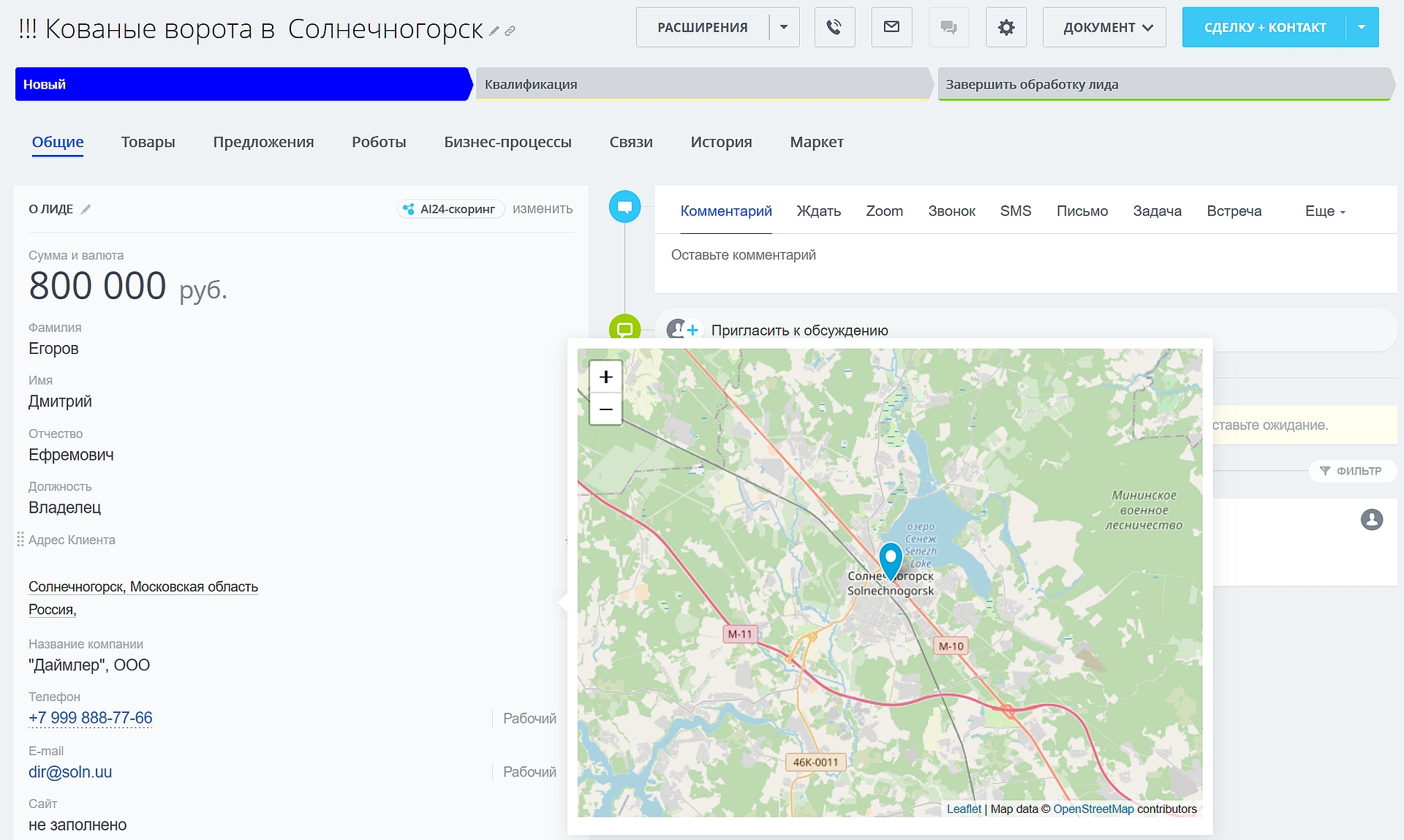Viewport: 1404px width, 840px height.
Task: Click pencil icon next to lead title
Action: coord(494,31)
